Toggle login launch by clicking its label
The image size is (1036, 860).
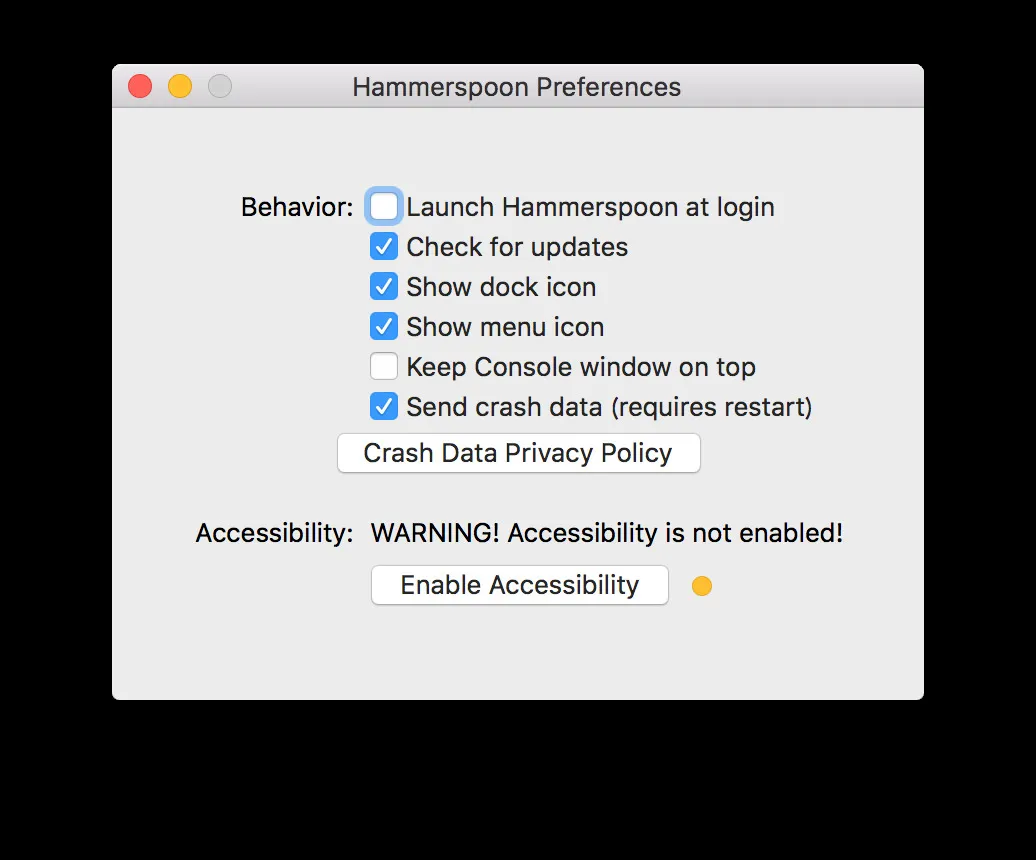coord(590,207)
